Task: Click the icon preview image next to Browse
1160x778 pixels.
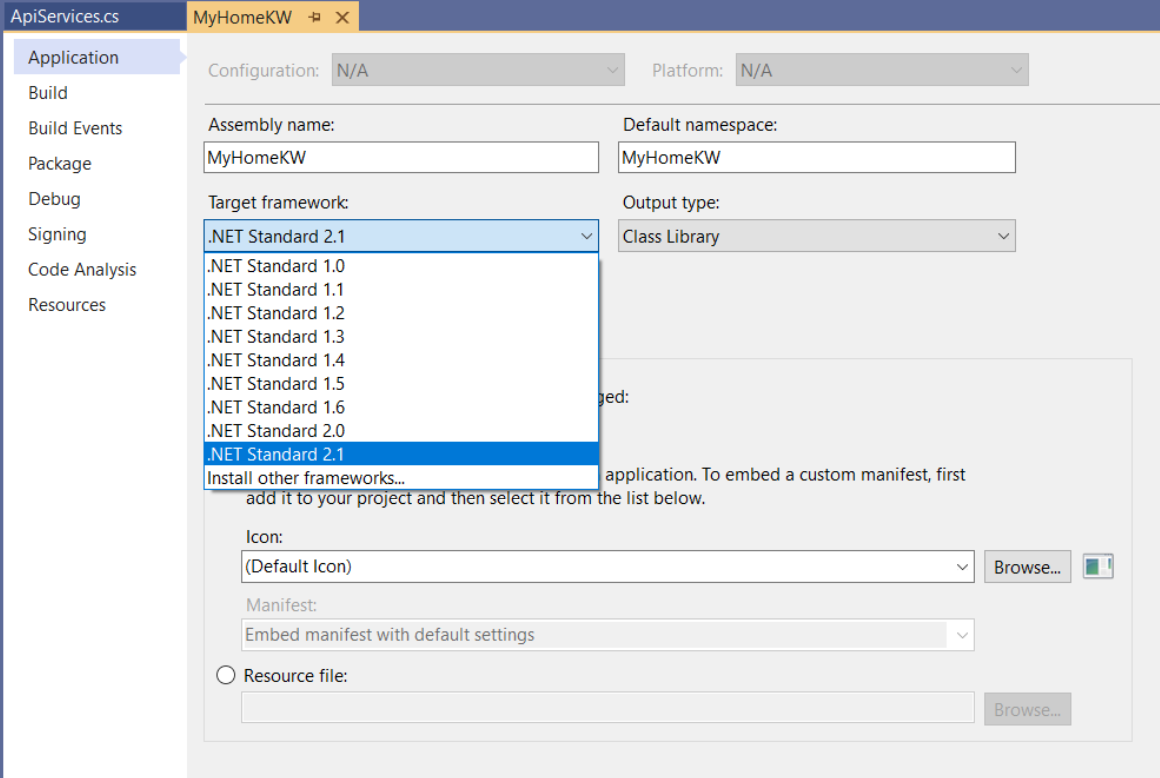Action: pyautogui.click(x=1098, y=566)
